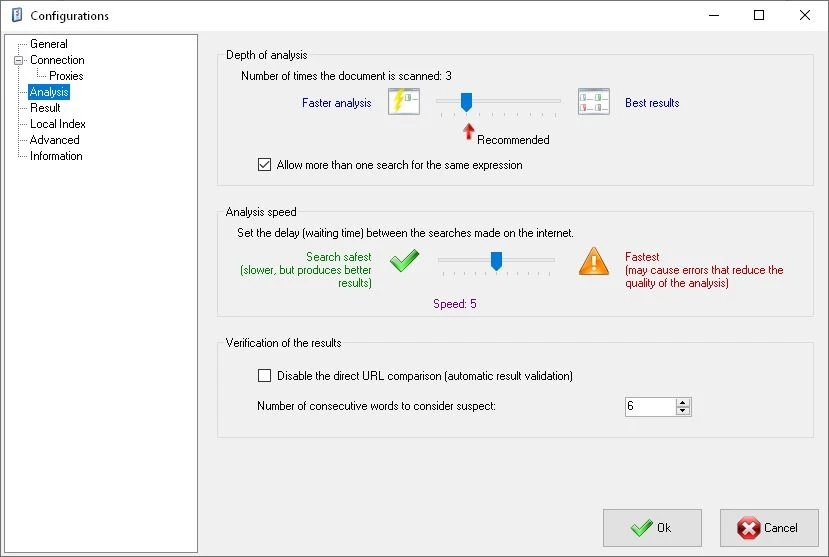Click the Faster analysis lightning icon
This screenshot has width=829, height=557.
(403, 102)
